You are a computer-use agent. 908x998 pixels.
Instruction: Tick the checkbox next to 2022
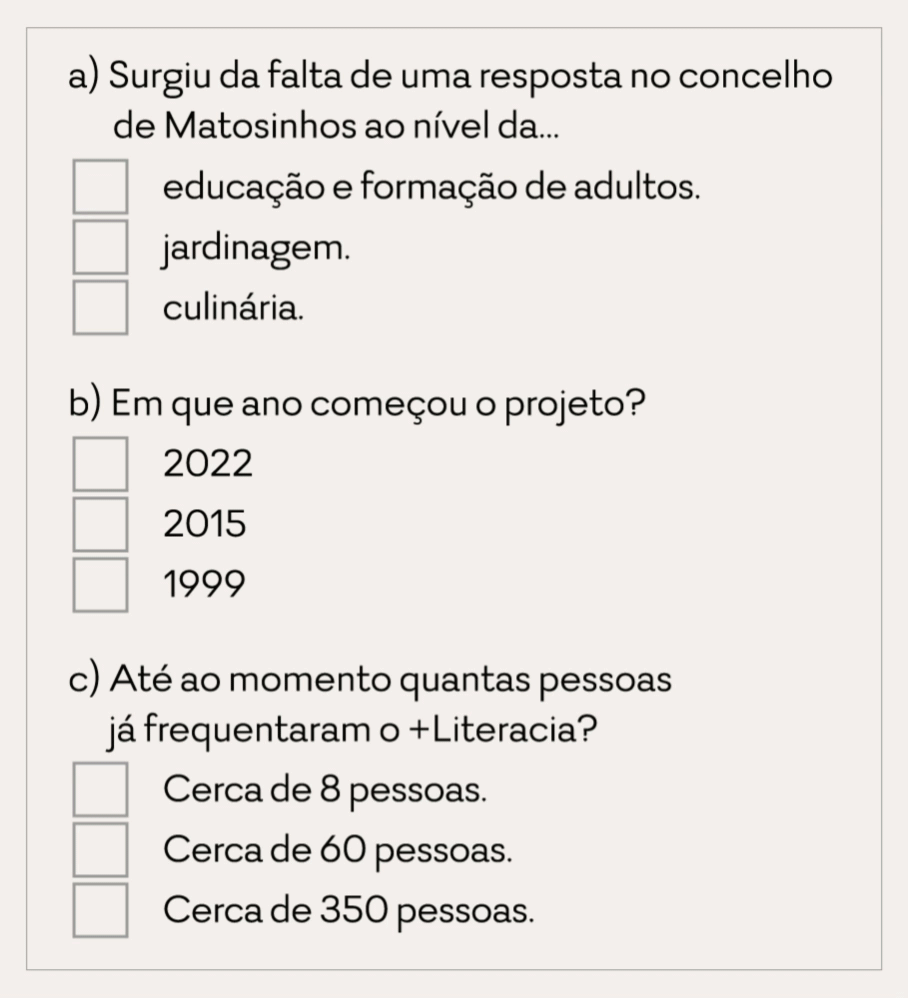coord(100,464)
